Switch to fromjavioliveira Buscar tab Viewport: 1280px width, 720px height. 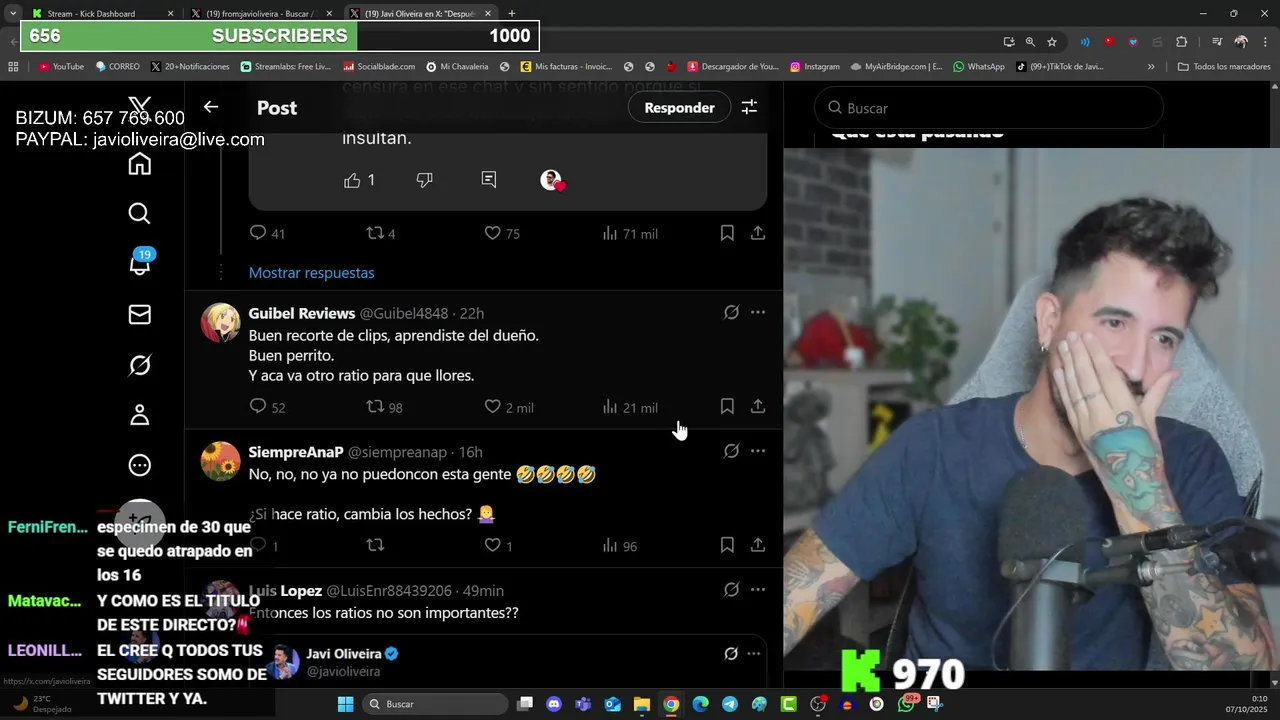pos(261,14)
